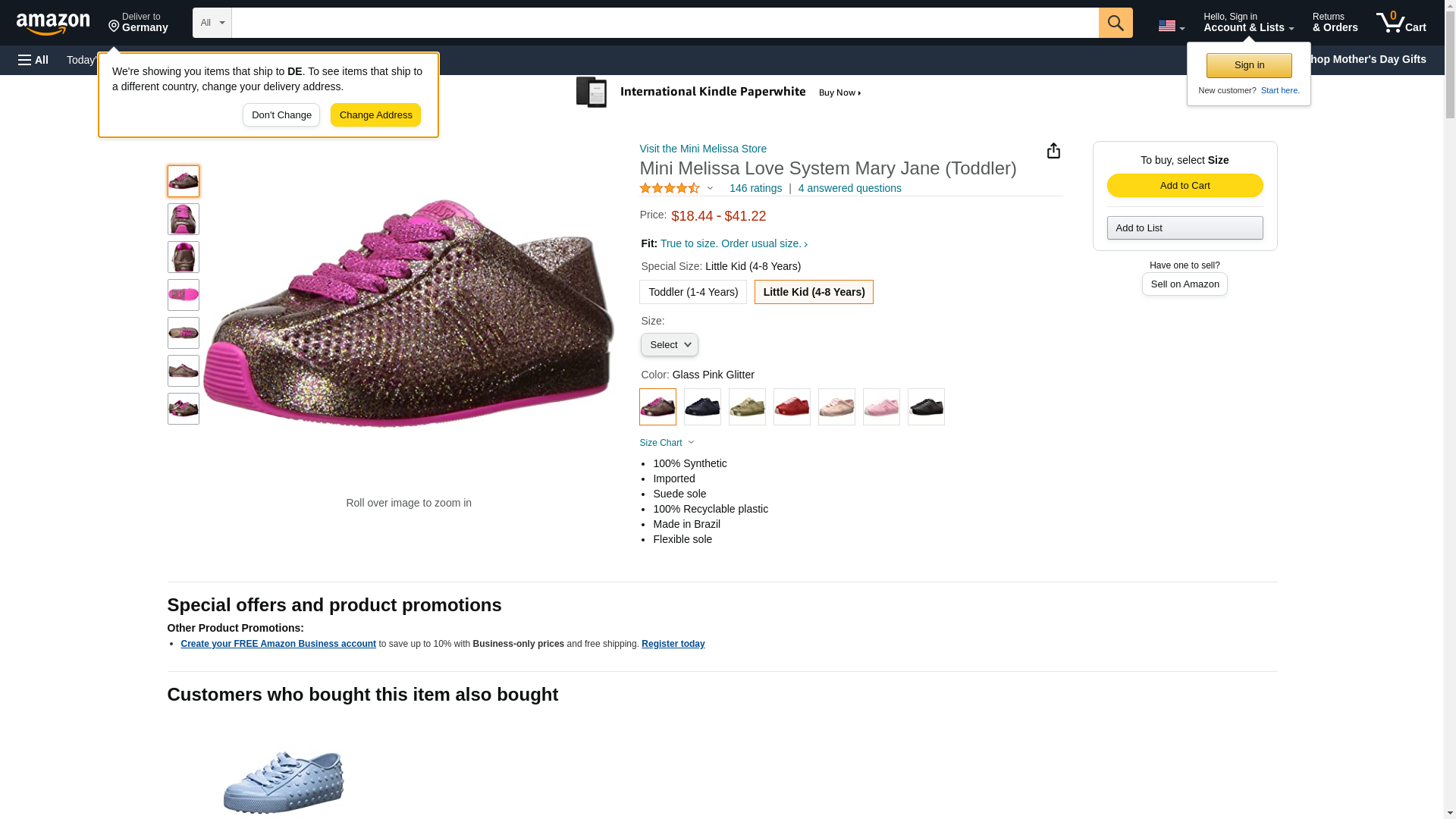
Task: Open the All hamburger menu
Action: pyautogui.click(x=33, y=60)
